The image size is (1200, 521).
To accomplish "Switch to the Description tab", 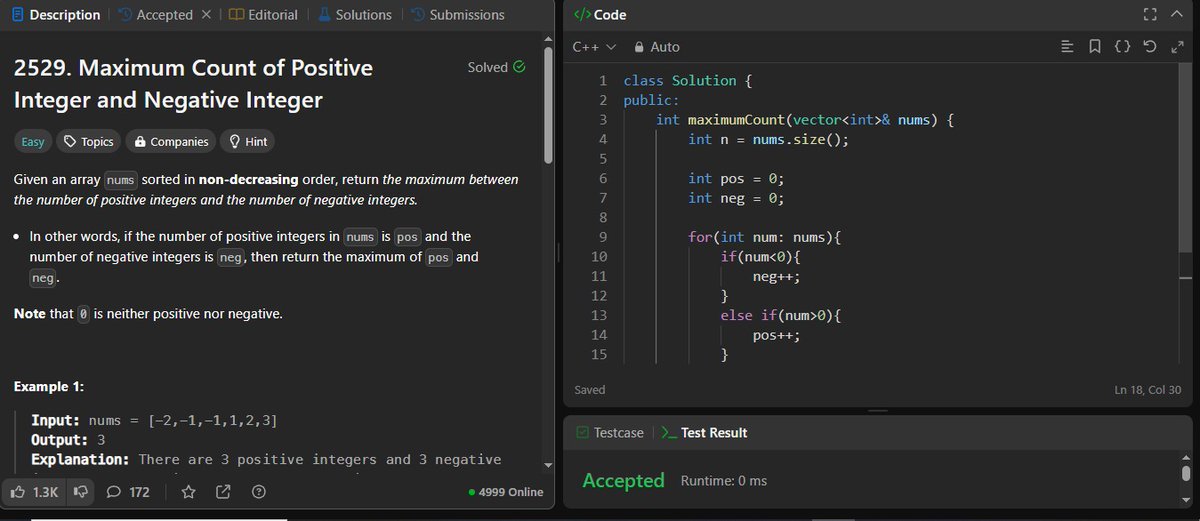I will click(55, 15).
